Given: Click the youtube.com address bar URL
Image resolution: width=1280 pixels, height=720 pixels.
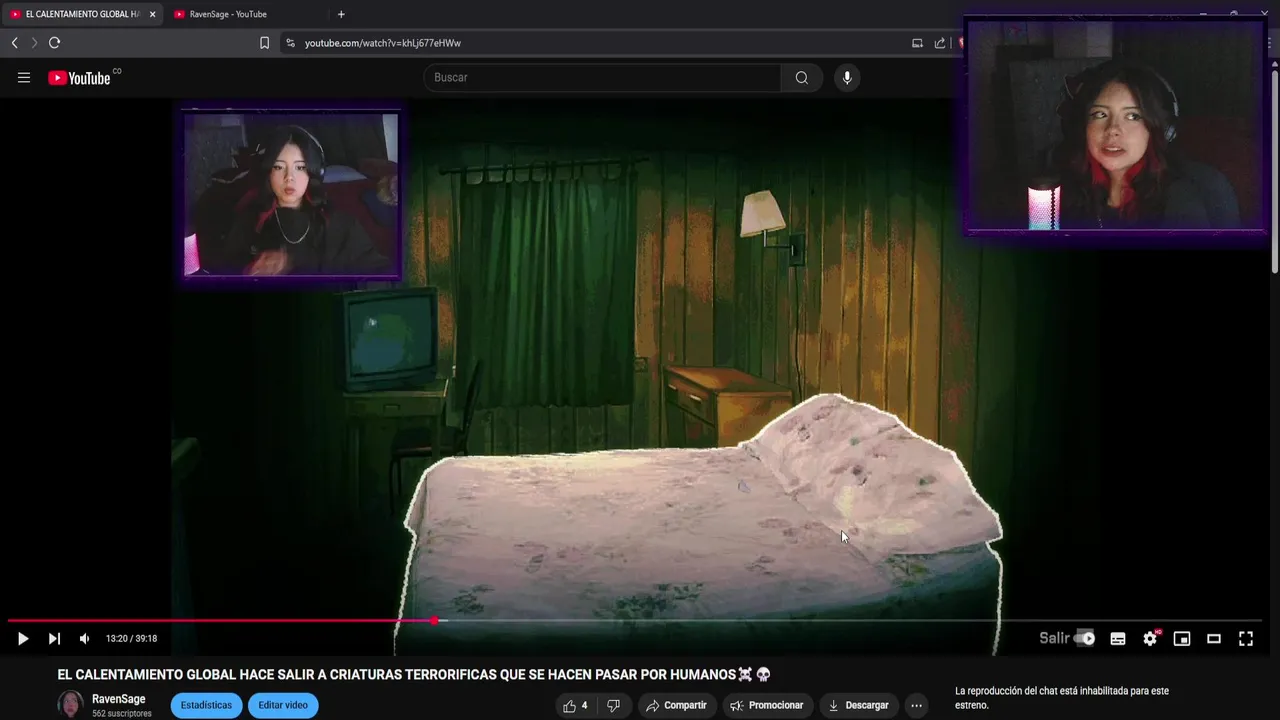Looking at the screenshot, I should (x=383, y=43).
